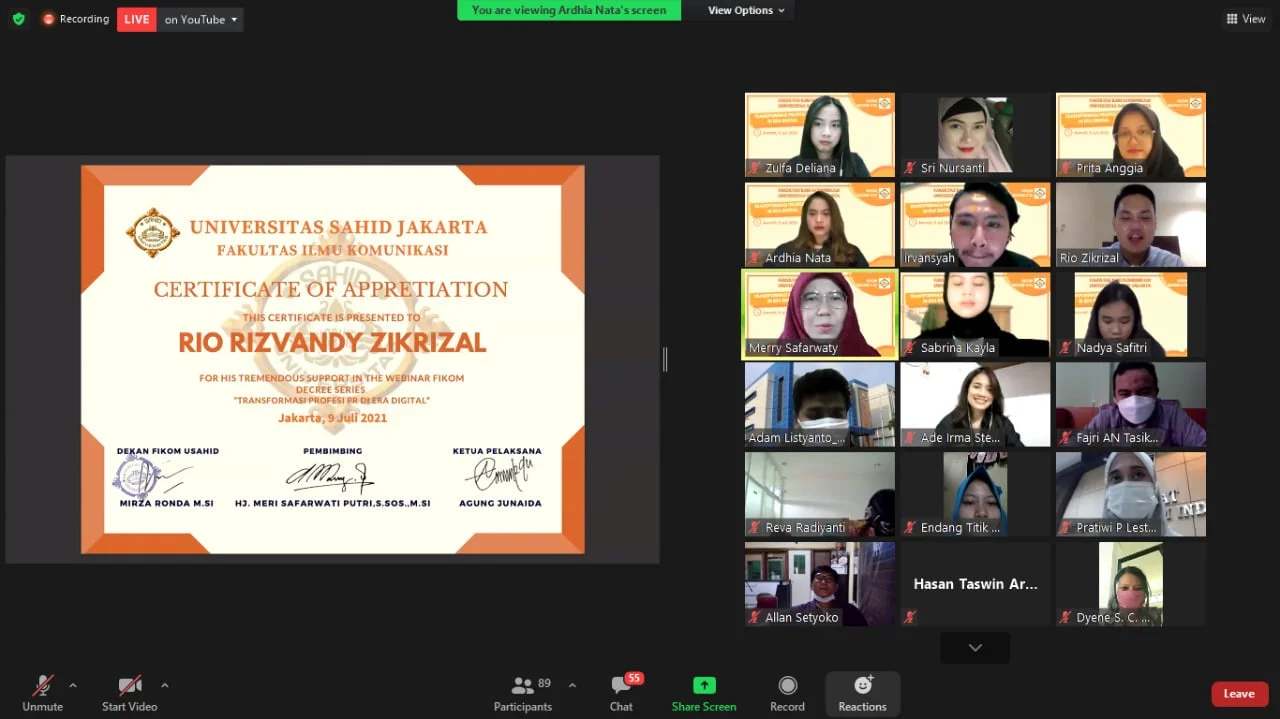Select Hasan Taswin's name tile
This screenshot has height=719, width=1280.
click(x=975, y=584)
